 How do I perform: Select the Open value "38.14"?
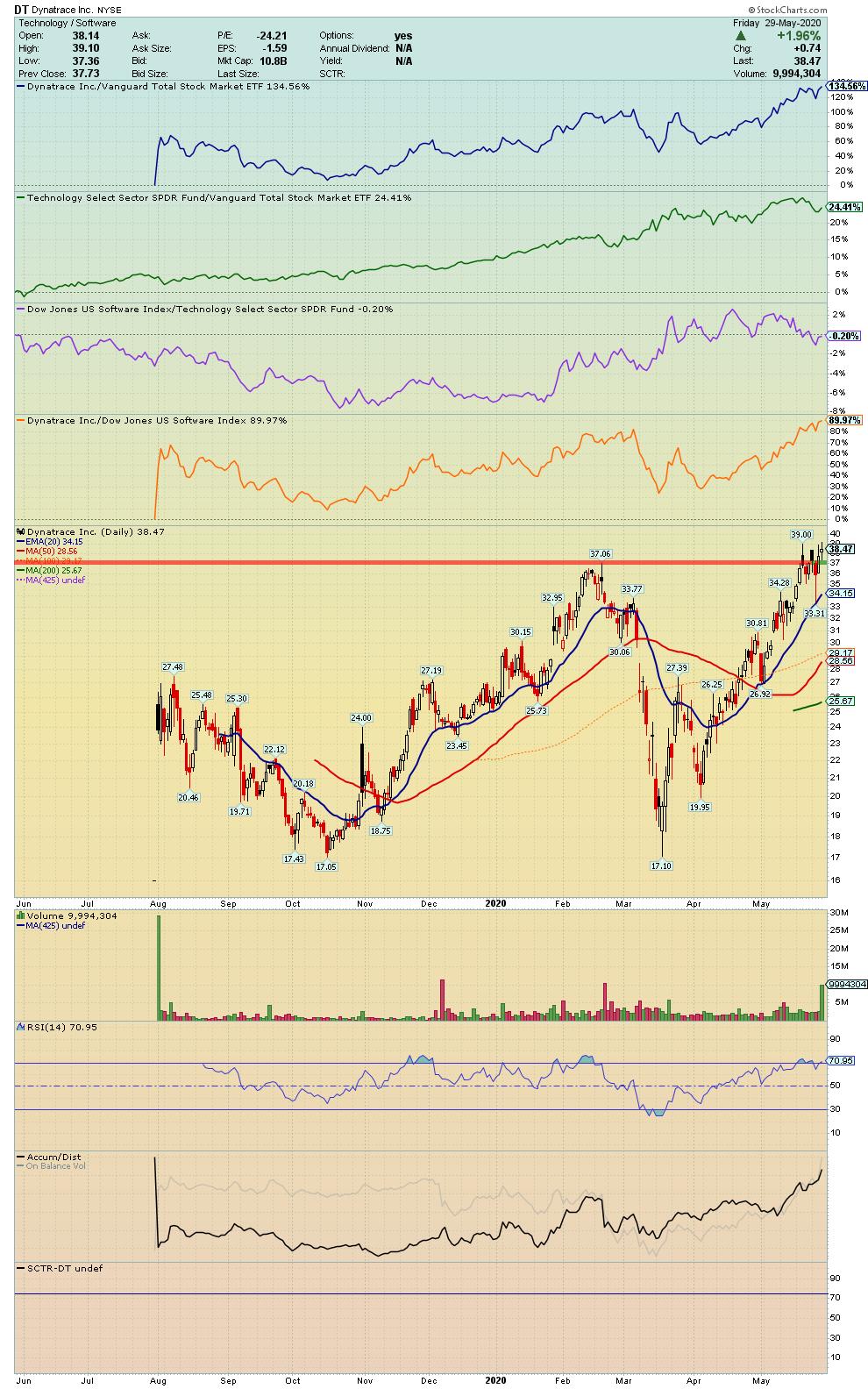tap(85, 36)
